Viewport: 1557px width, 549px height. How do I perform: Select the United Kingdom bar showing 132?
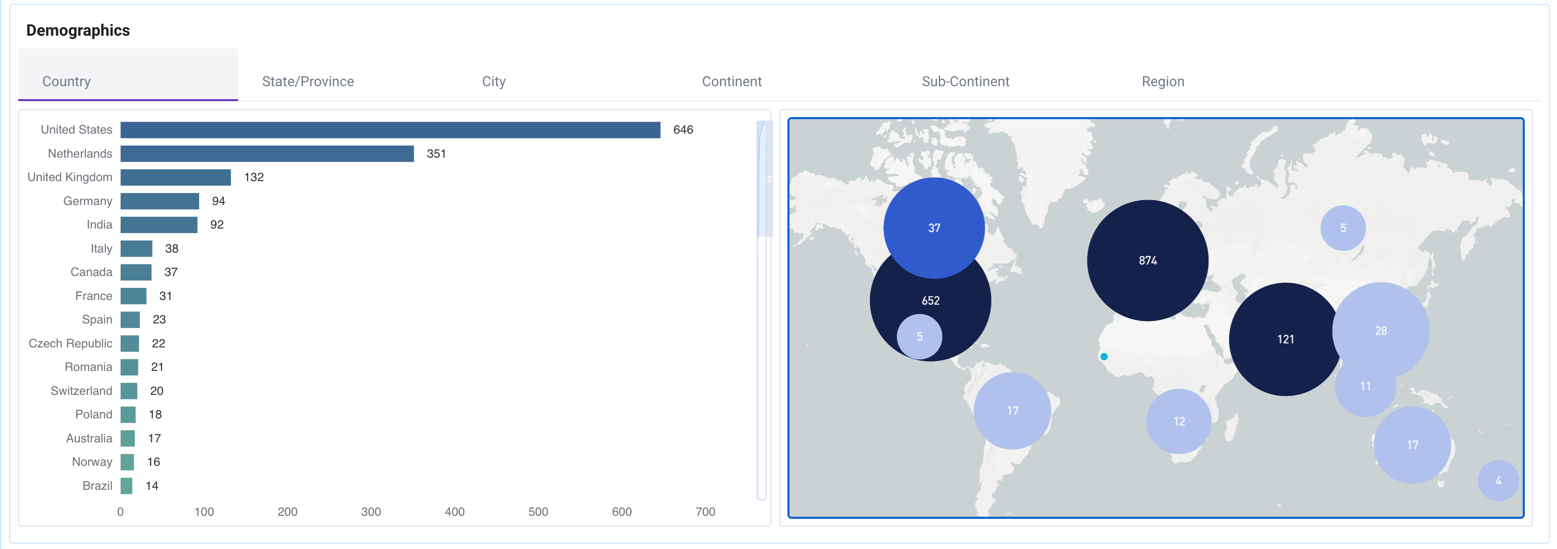tap(175, 177)
